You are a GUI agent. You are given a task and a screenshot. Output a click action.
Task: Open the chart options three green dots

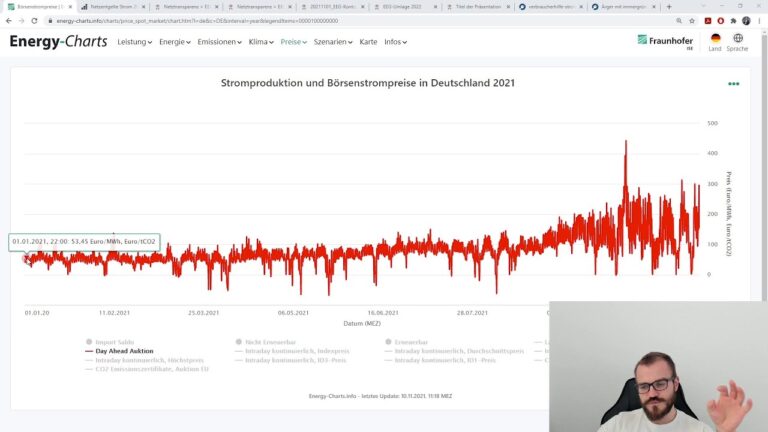pos(733,84)
